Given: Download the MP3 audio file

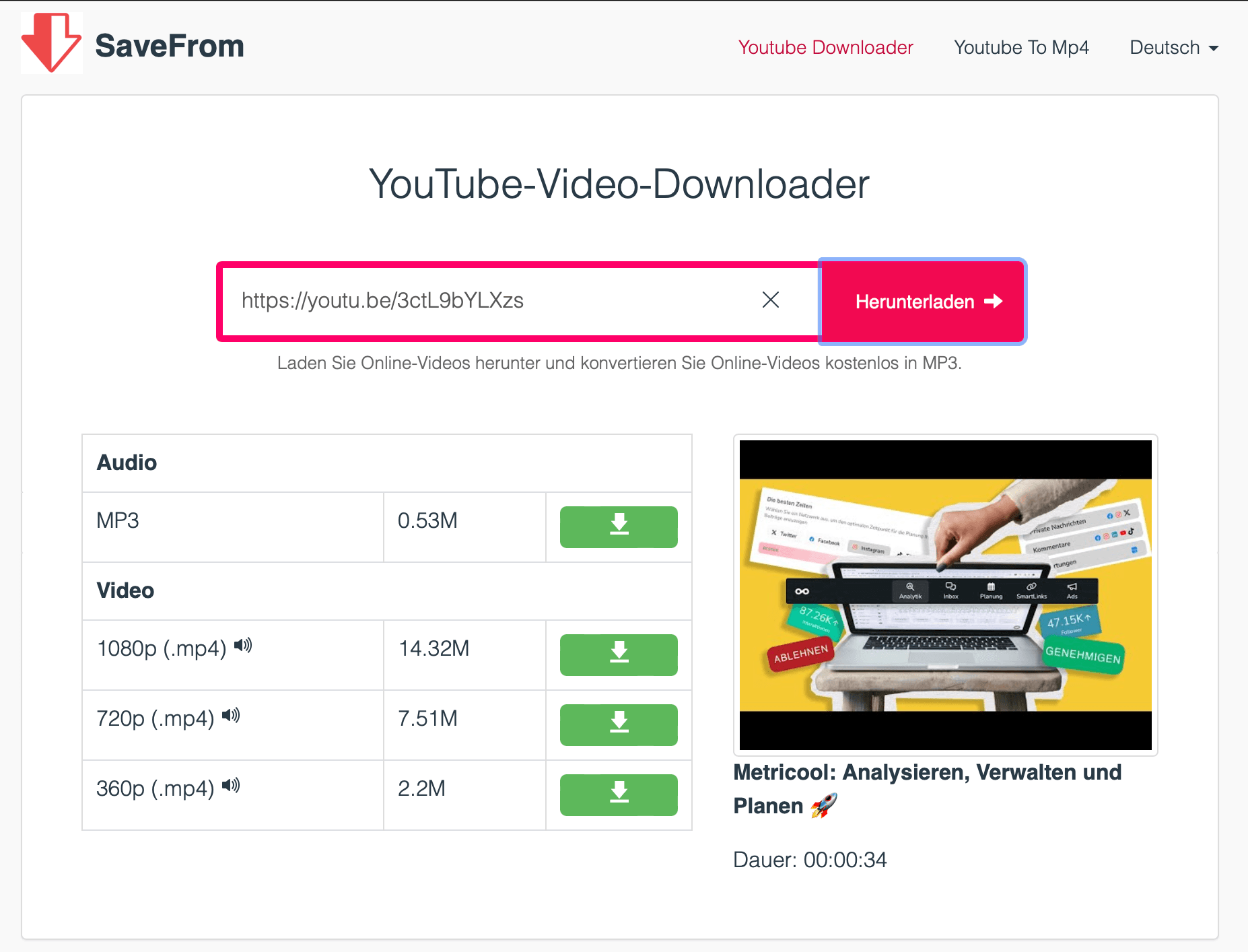Looking at the screenshot, I should click(x=618, y=526).
